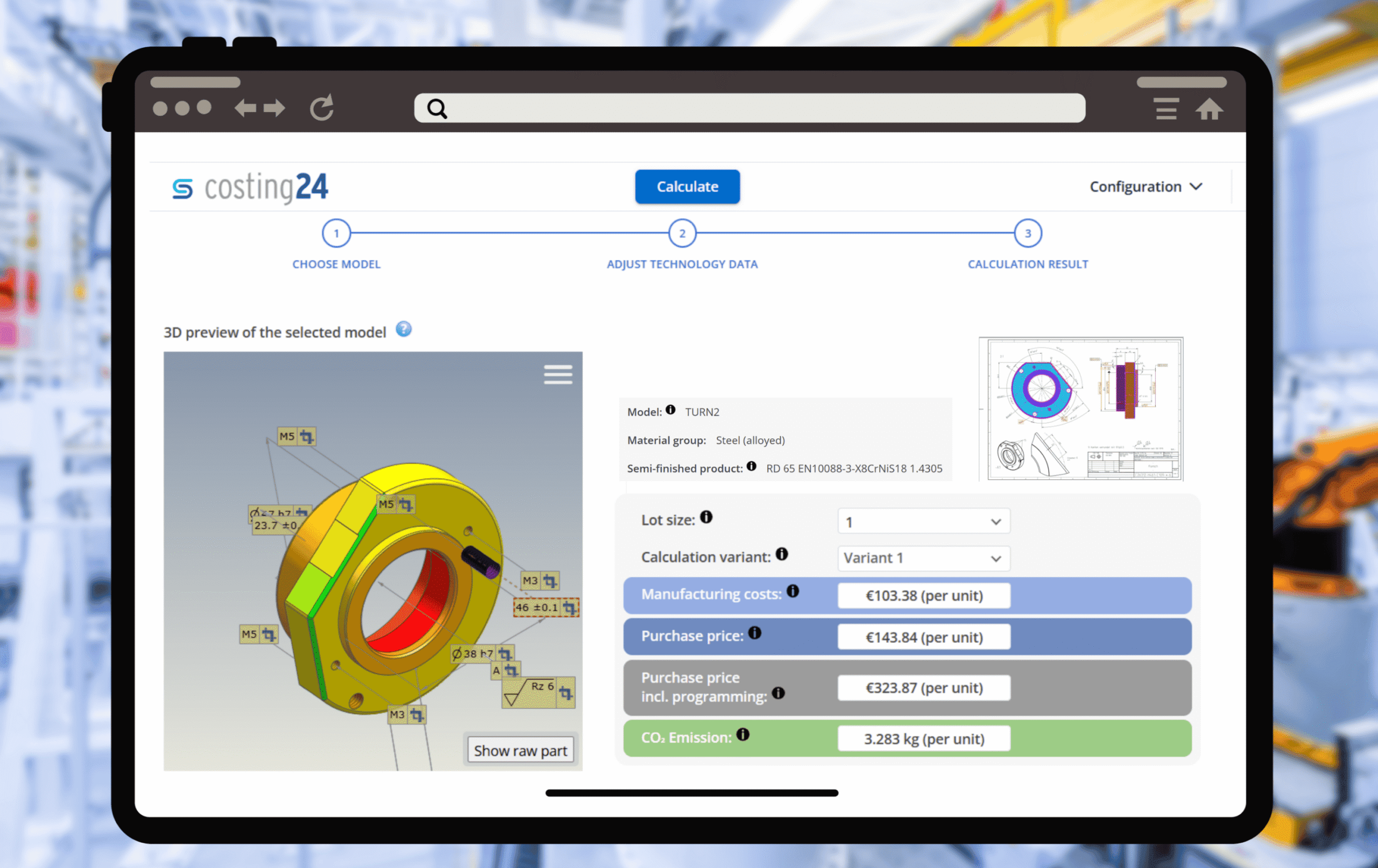Click the CHOOSE MODEL step label
Screen dimensions: 1378x868
[x=336, y=264]
